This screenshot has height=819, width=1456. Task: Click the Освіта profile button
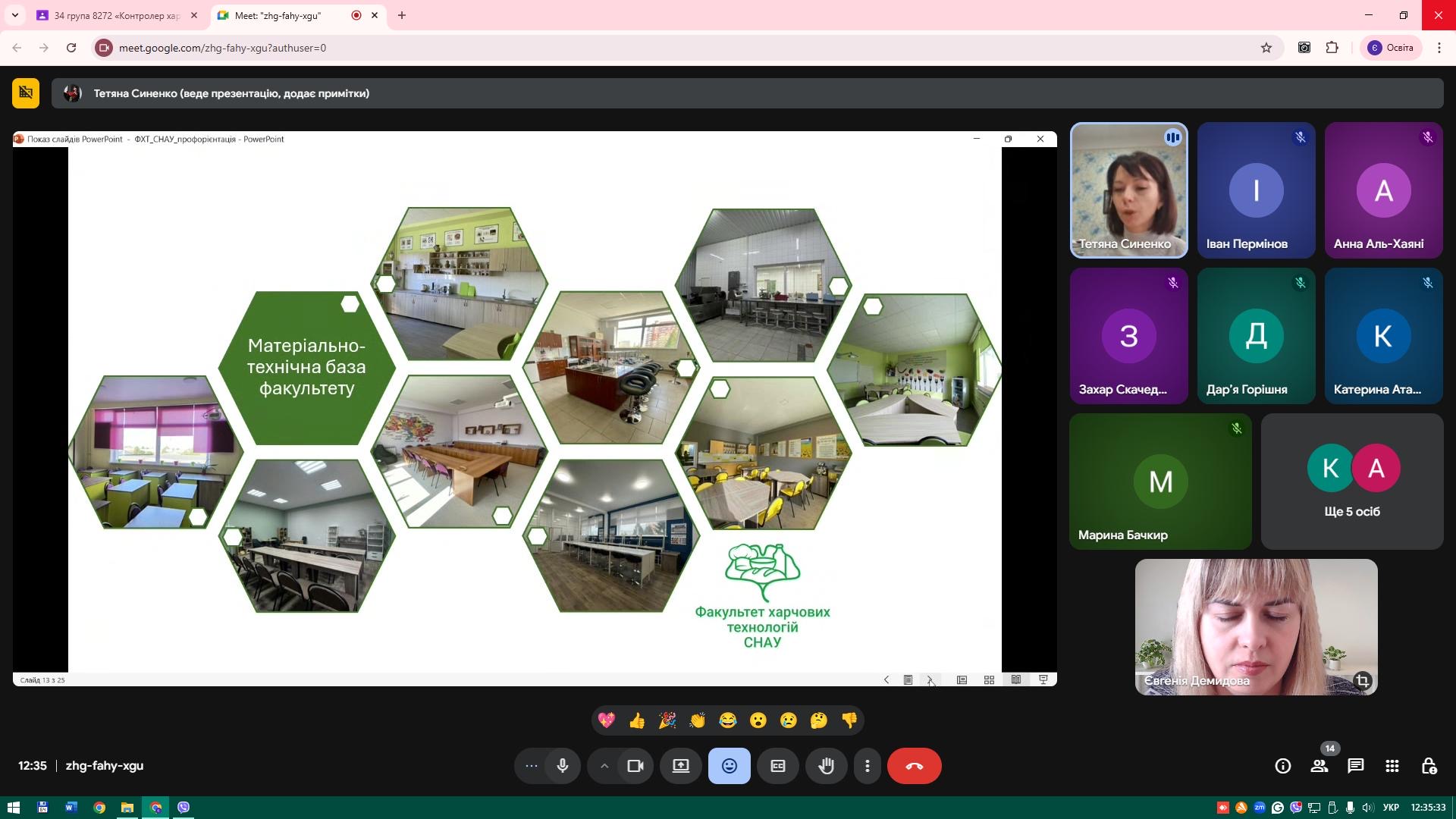point(1391,48)
